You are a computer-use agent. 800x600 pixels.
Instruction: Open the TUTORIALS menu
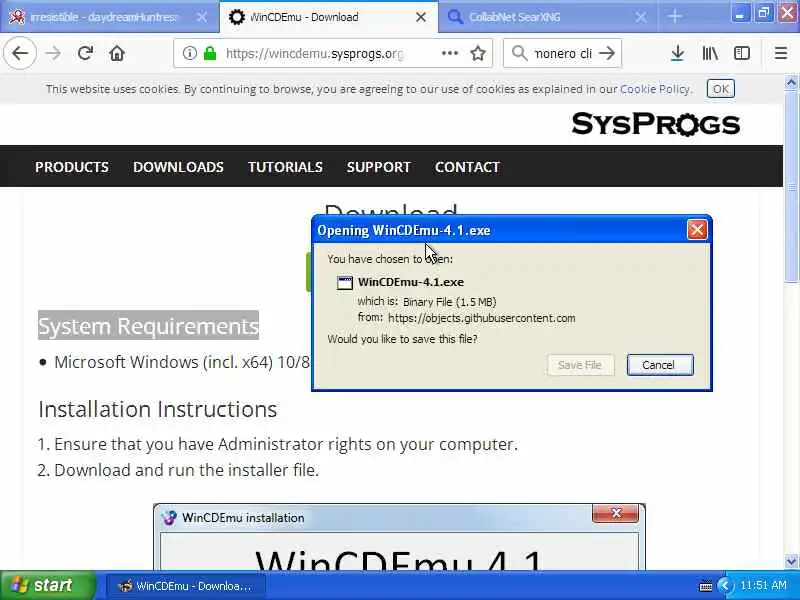285,167
